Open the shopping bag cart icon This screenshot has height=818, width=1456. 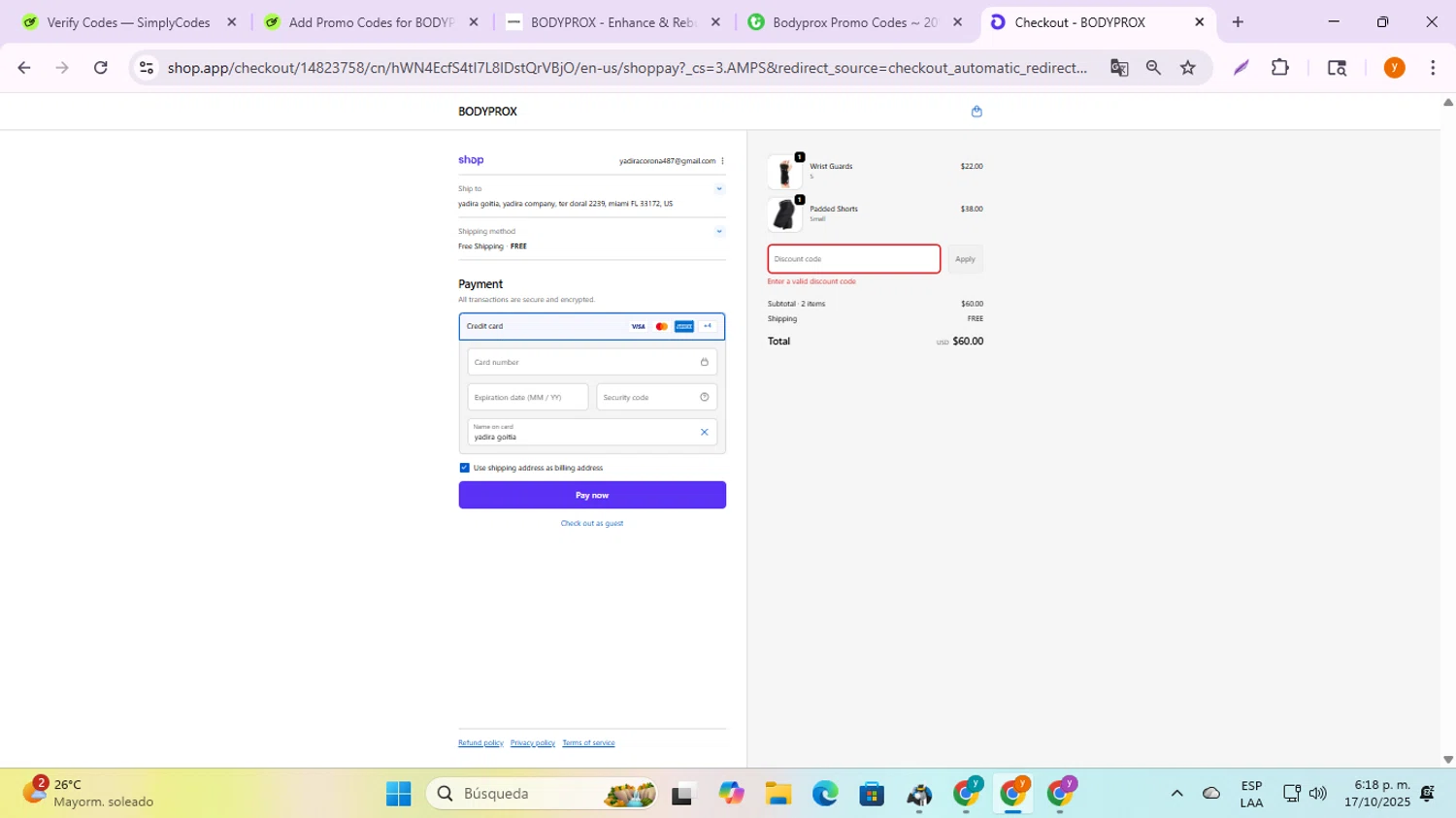pos(976,112)
